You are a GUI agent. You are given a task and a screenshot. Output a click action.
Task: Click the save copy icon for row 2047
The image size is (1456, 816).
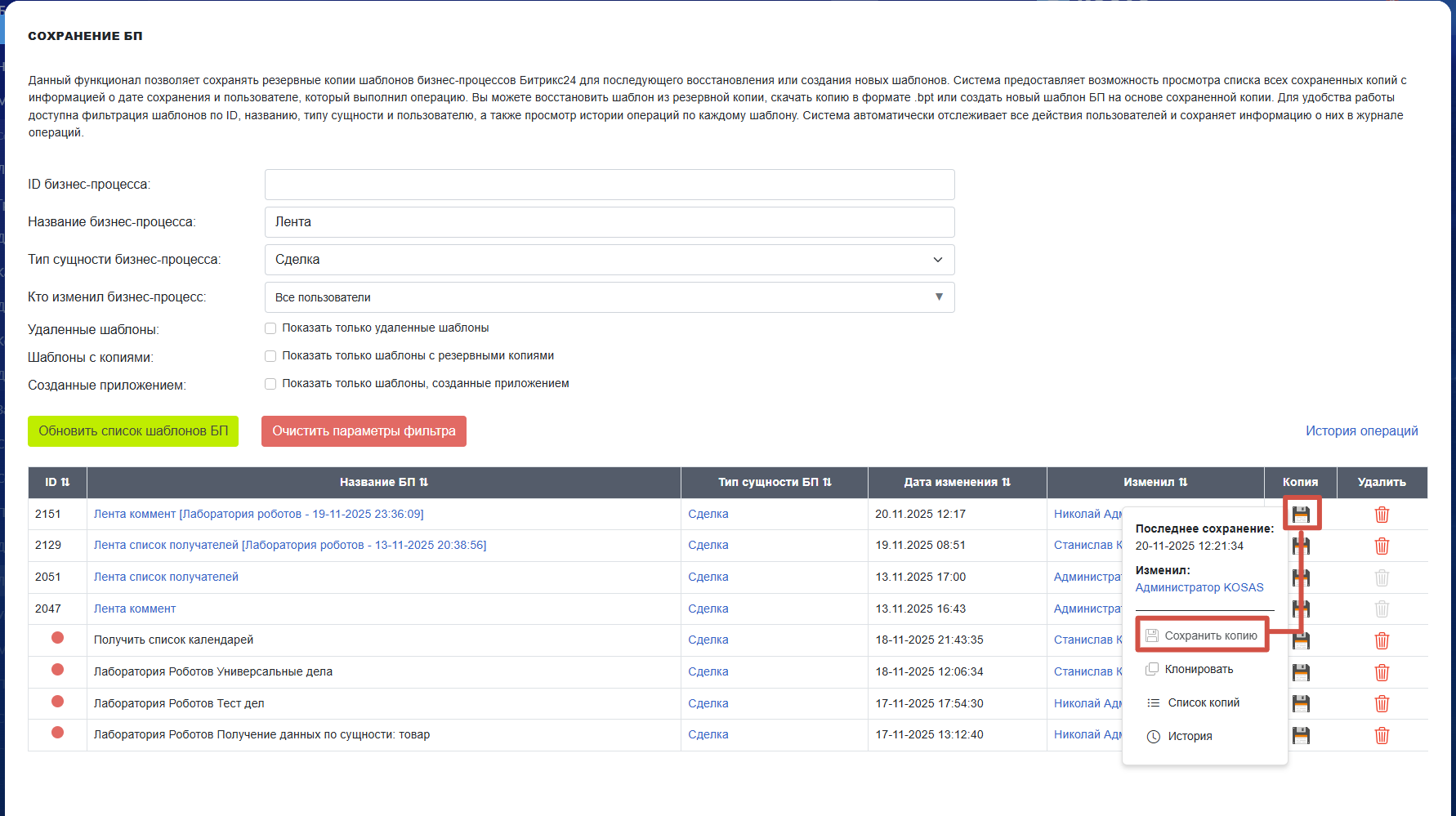(1301, 609)
